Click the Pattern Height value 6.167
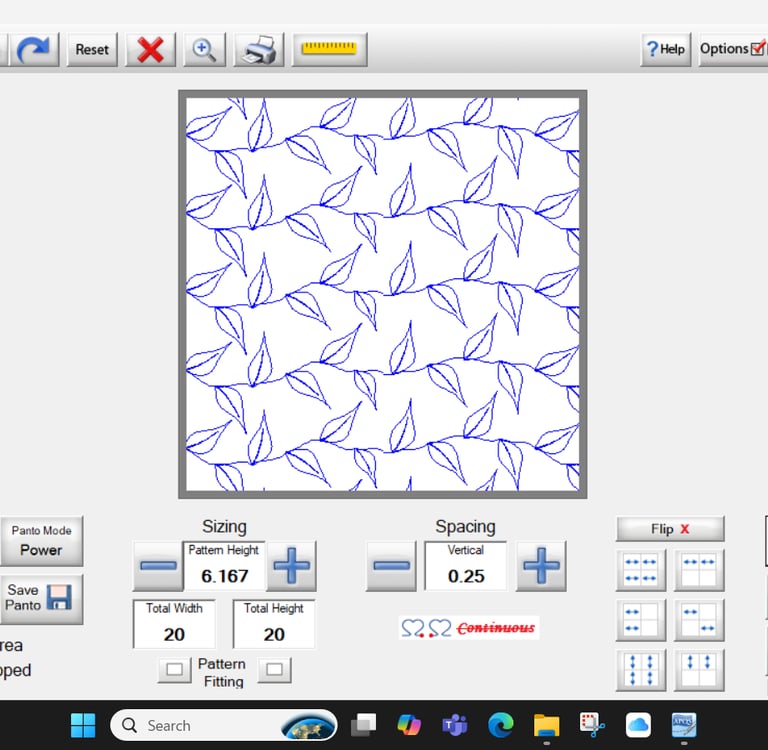768x750 pixels. coord(224,576)
